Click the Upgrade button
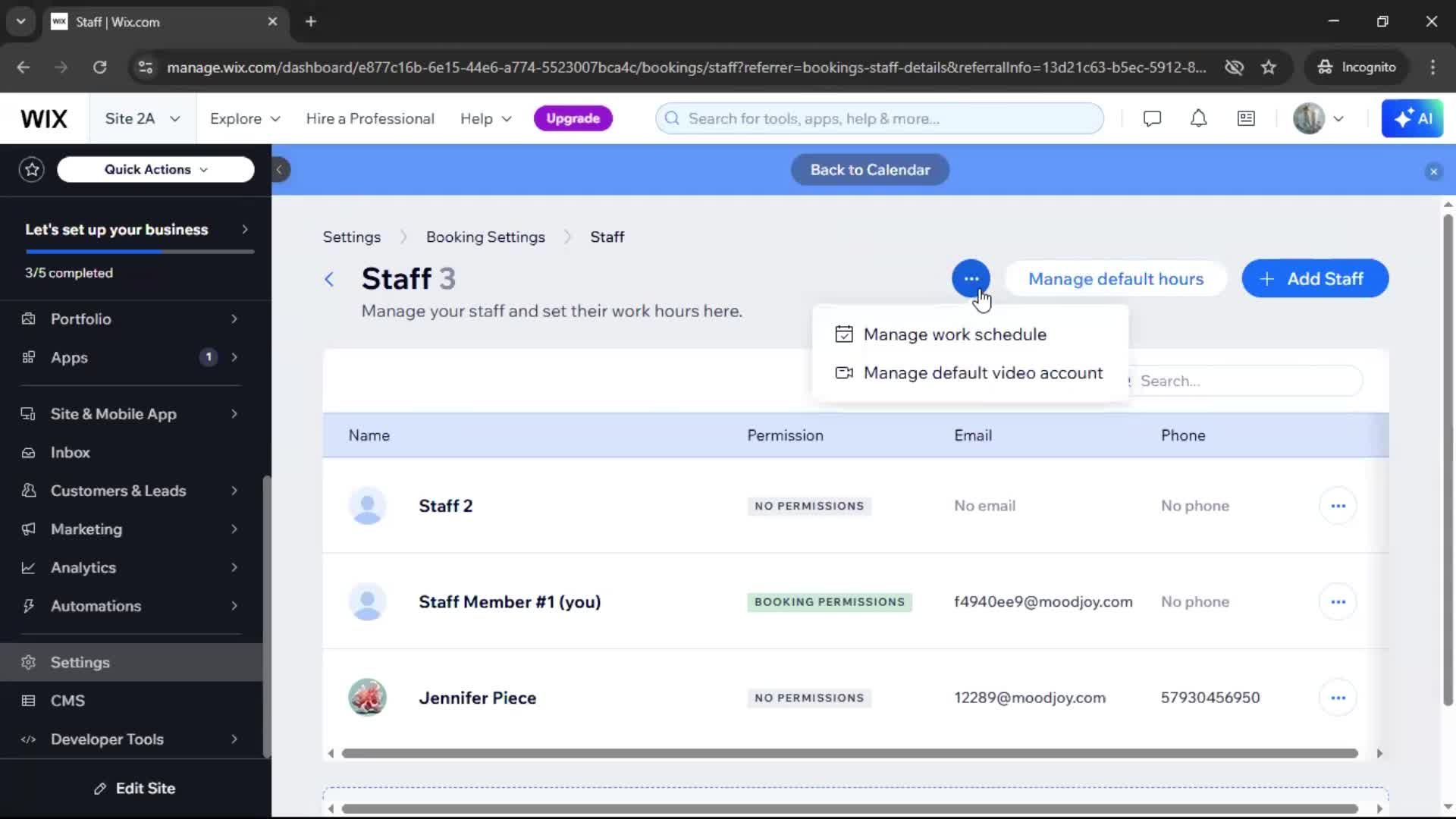This screenshot has height=819, width=1456. (573, 118)
